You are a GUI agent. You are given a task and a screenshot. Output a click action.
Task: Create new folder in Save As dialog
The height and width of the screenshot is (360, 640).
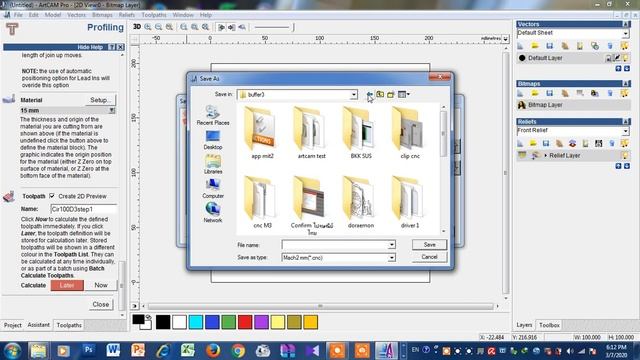[391, 94]
